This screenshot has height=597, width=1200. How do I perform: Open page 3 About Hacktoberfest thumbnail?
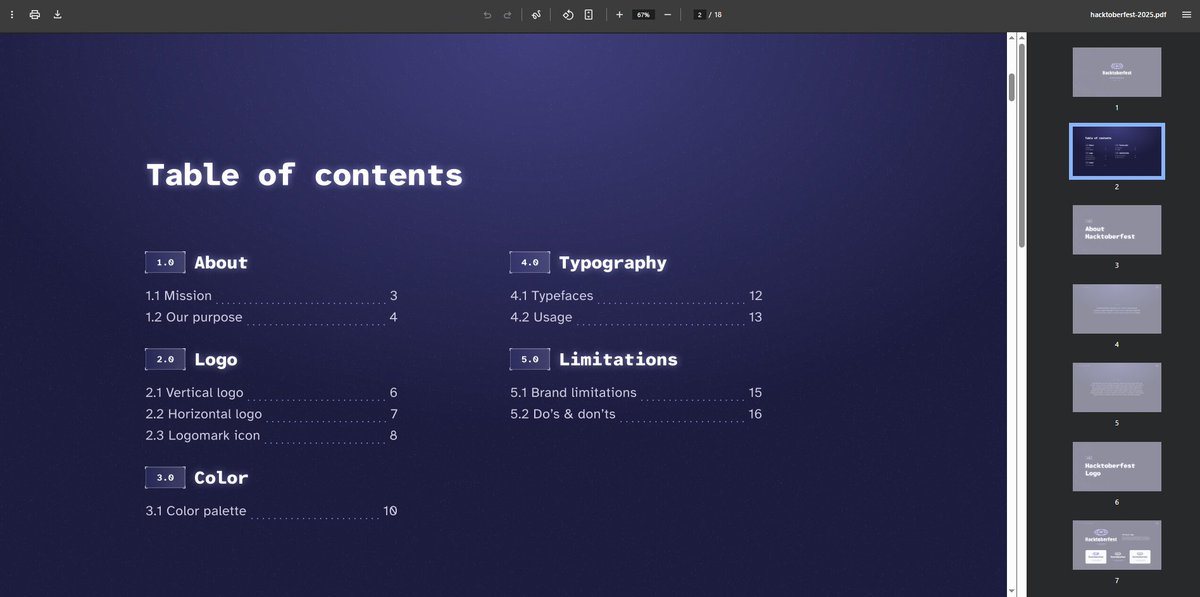[1117, 230]
